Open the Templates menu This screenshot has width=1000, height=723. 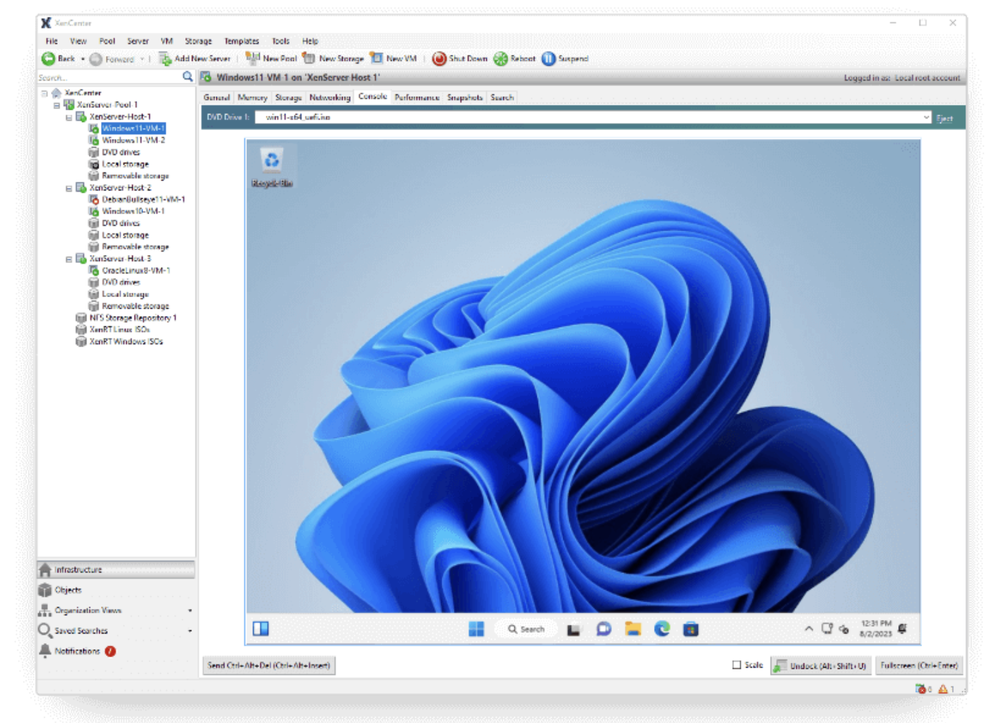(242, 41)
